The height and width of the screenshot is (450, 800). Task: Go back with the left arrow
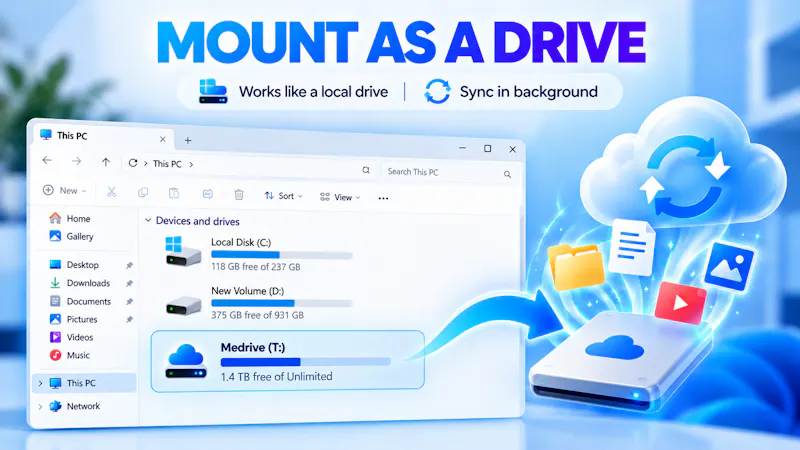47,160
